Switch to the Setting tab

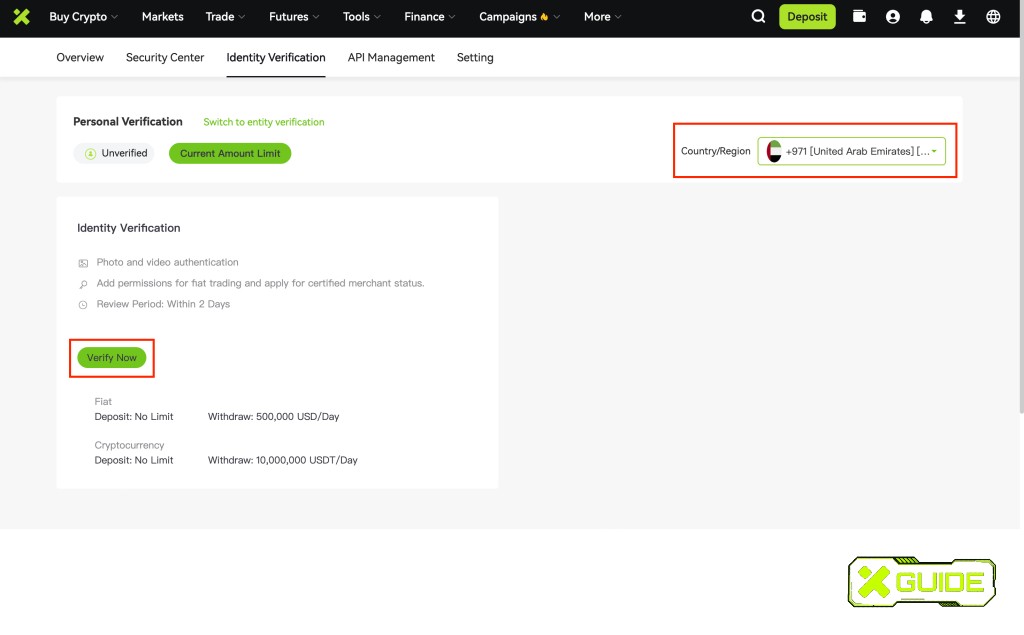click(x=475, y=57)
